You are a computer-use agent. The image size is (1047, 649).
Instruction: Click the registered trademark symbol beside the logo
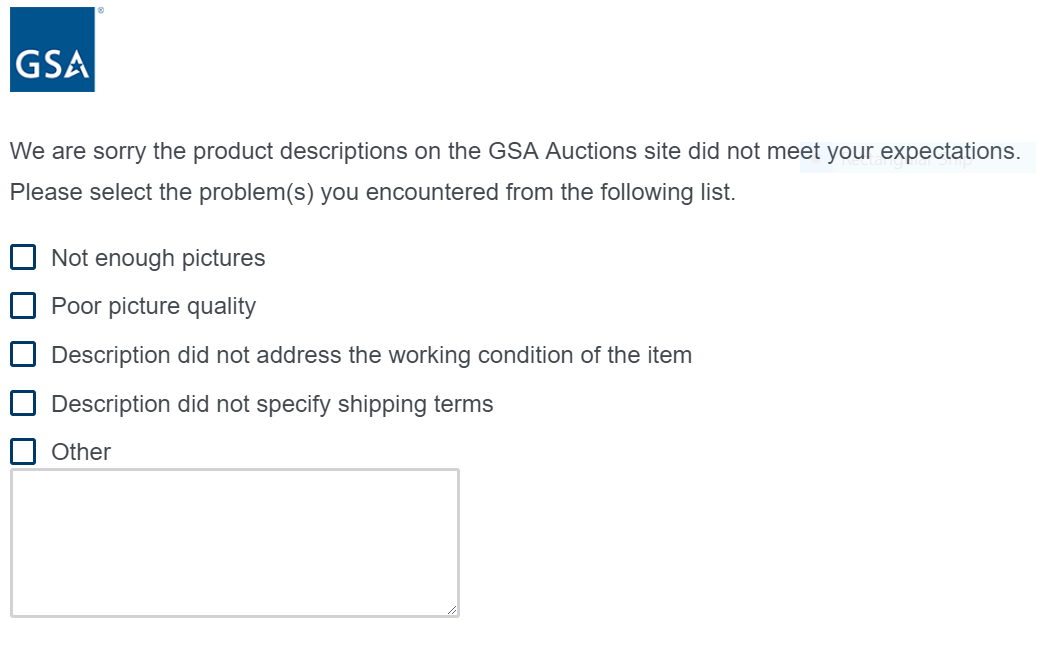(x=100, y=9)
